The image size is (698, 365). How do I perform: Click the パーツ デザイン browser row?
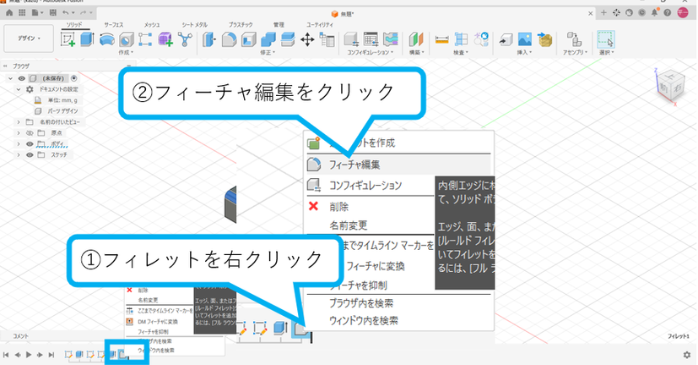click(x=56, y=111)
